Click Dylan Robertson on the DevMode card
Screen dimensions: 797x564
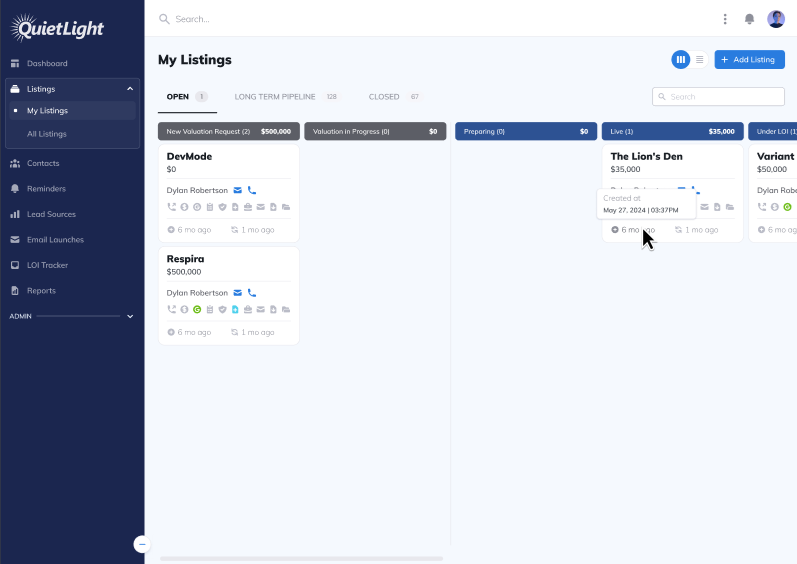pos(197,190)
